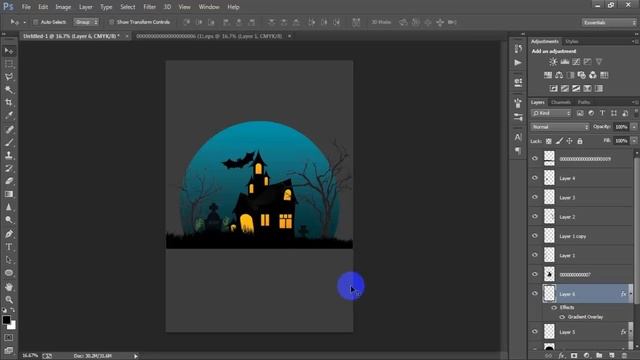Add a layer mask using bottom icon
Screen dimensions: 640x360
574,356
